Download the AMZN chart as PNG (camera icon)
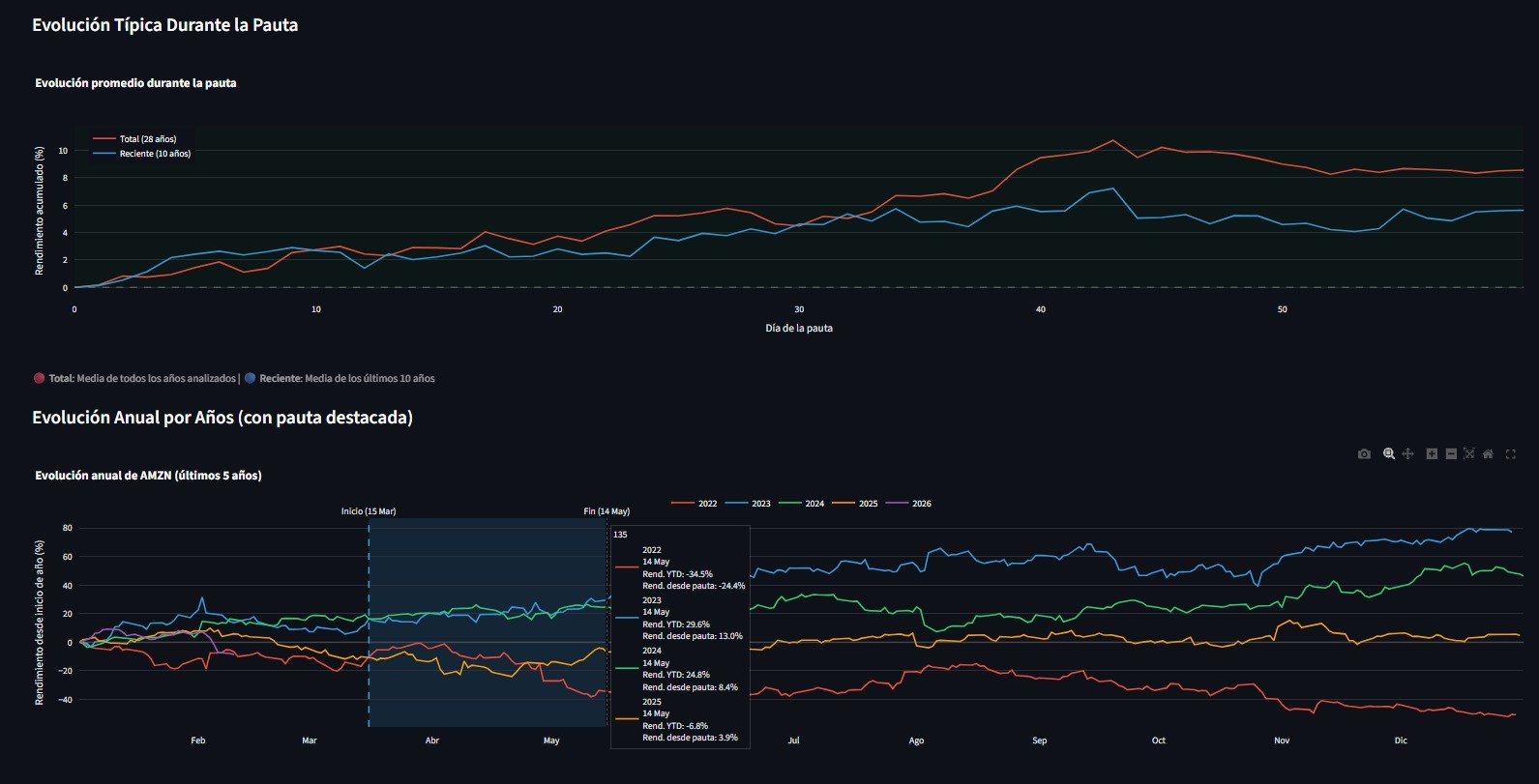The image size is (1539, 784). point(1364,454)
